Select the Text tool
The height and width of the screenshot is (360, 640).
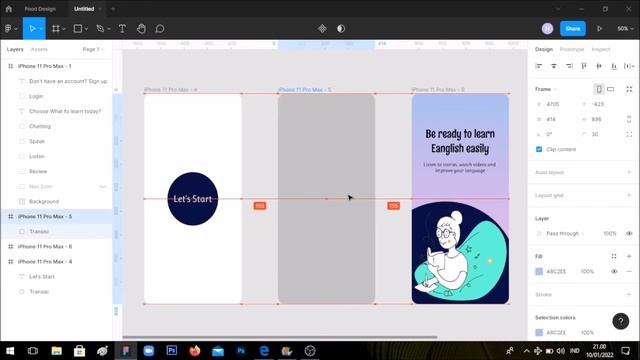[x=122, y=29]
